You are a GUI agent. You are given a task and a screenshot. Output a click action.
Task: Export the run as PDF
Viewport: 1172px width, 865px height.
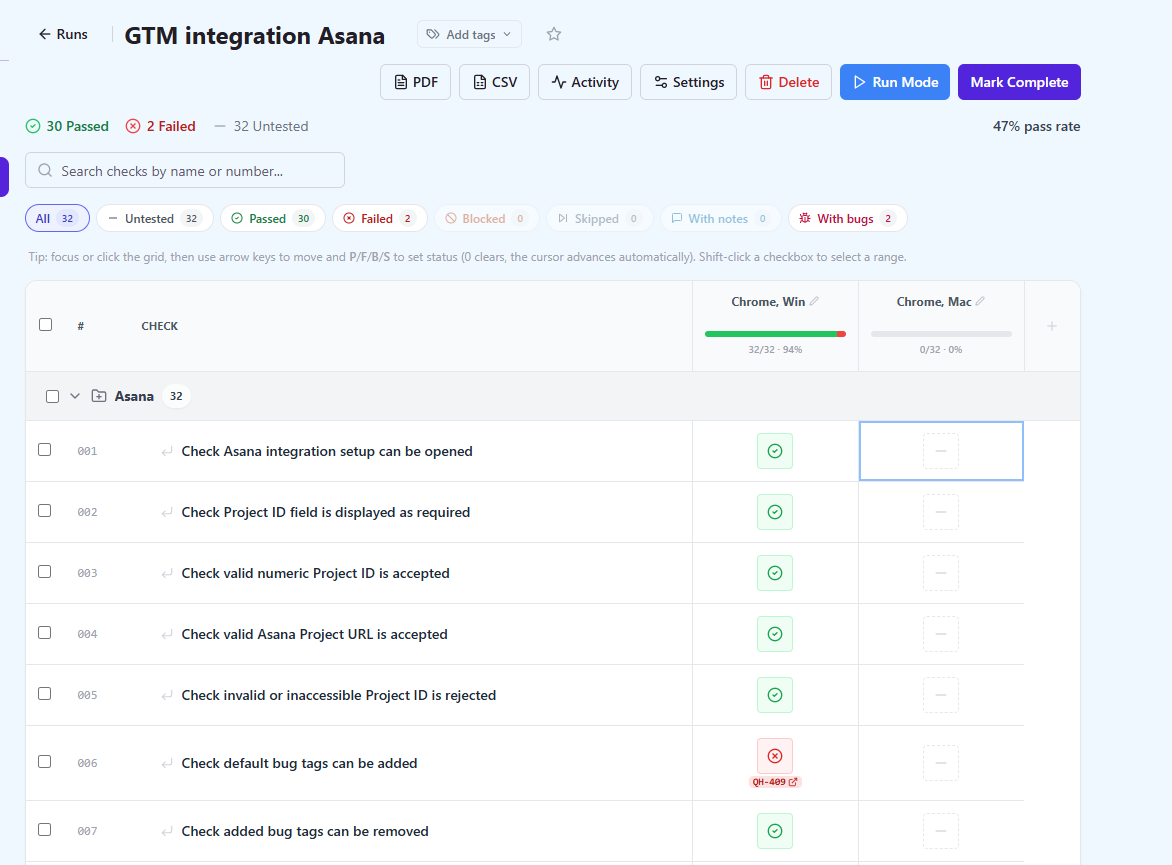(x=416, y=82)
